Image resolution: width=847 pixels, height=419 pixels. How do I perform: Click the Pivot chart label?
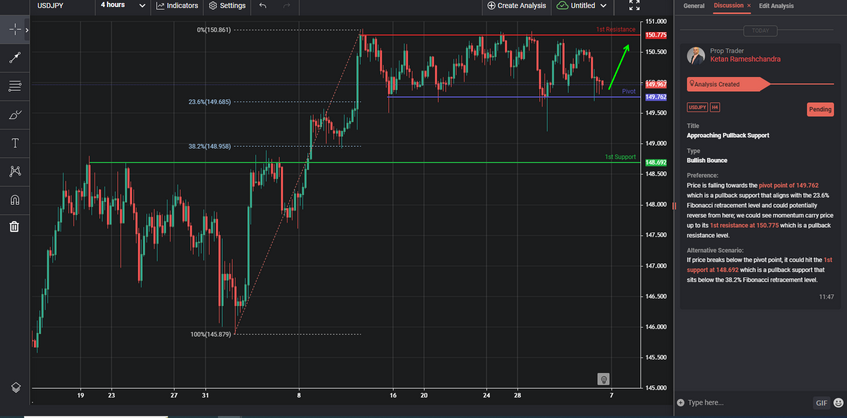coord(629,92)
